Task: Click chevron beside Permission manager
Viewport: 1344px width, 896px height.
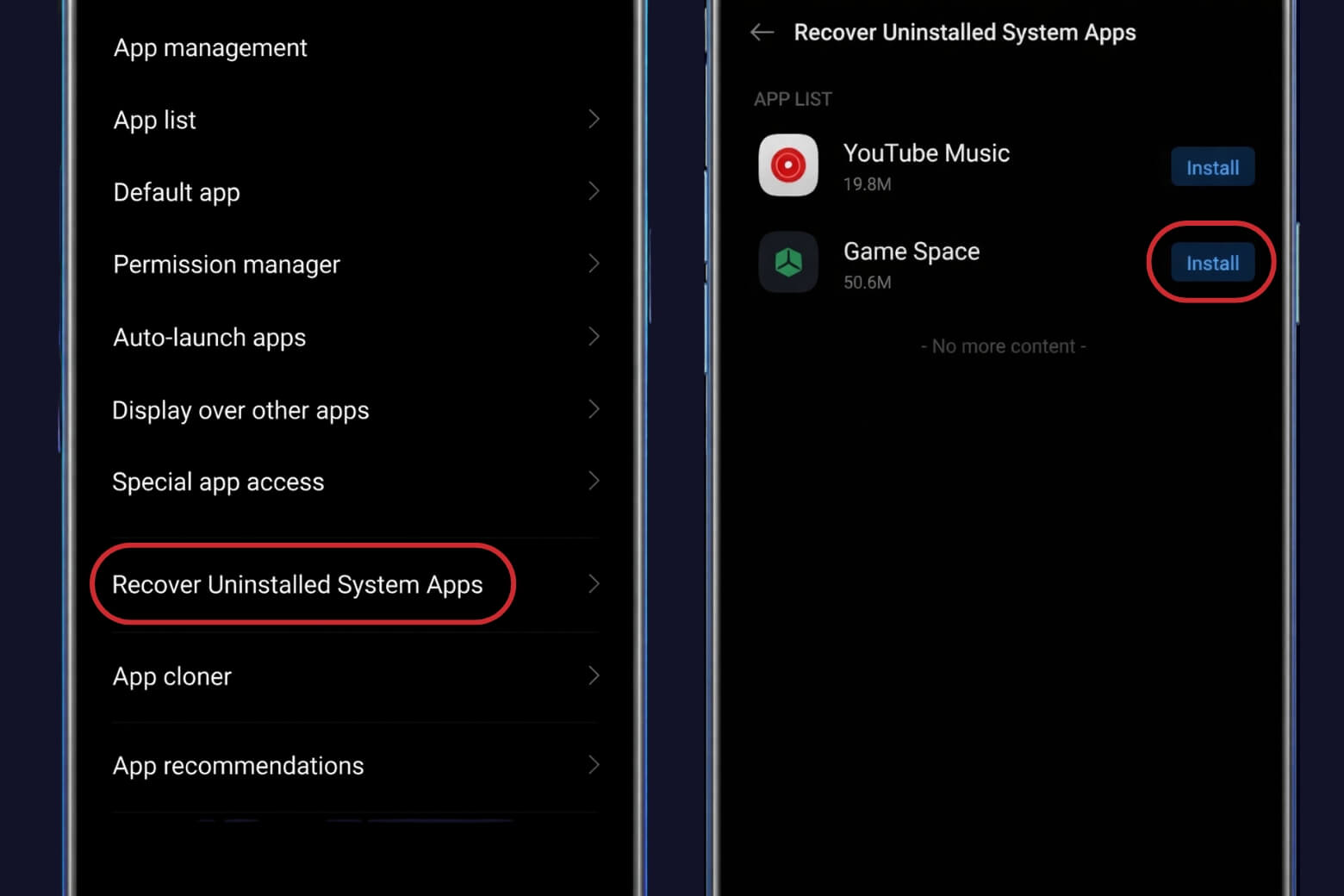Action: pos(594,263)
